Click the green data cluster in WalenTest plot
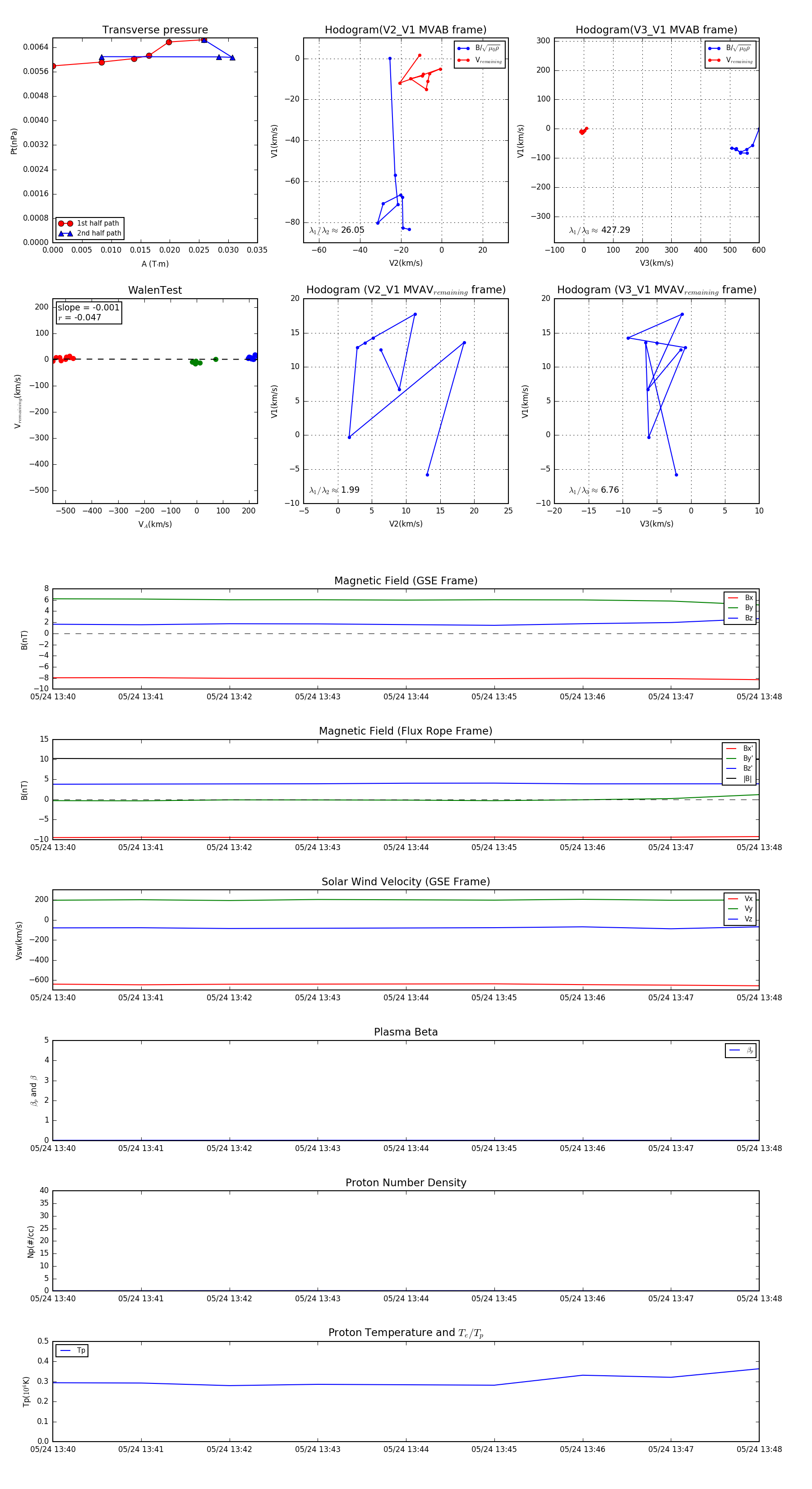Viewport: 812px width, 1489px height. (x=197, y=362)
